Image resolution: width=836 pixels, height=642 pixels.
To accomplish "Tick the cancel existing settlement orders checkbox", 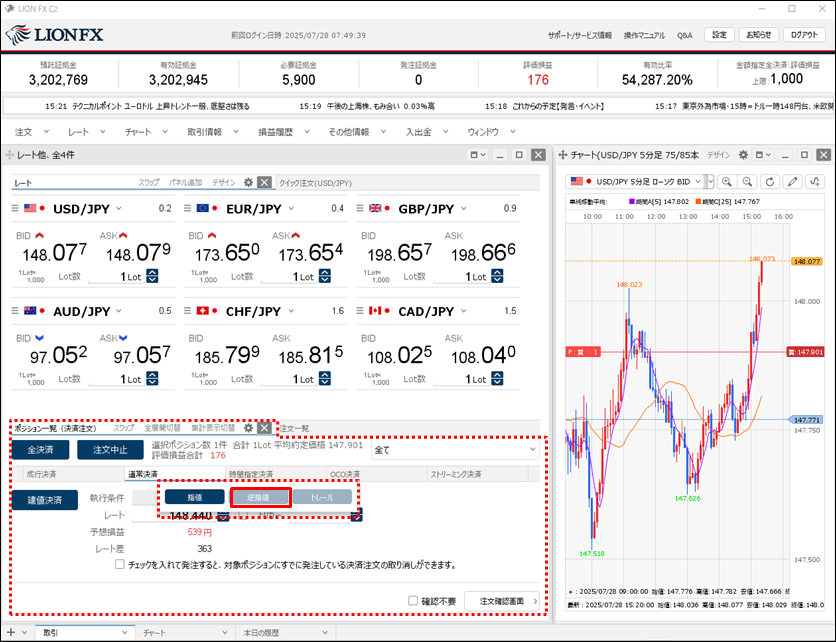I will pyautogui.click(x=120, y=564).
